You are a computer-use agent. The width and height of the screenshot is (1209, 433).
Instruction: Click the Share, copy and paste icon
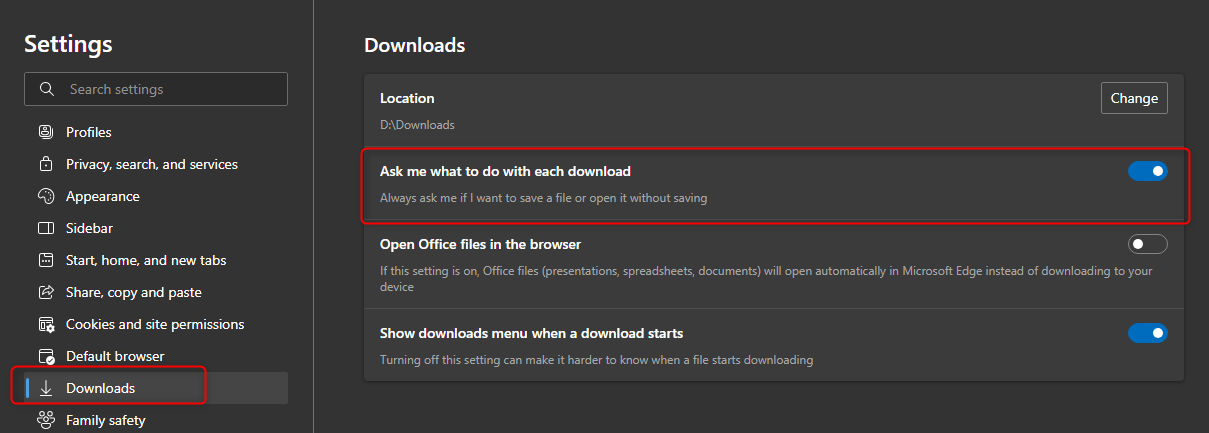46,292
